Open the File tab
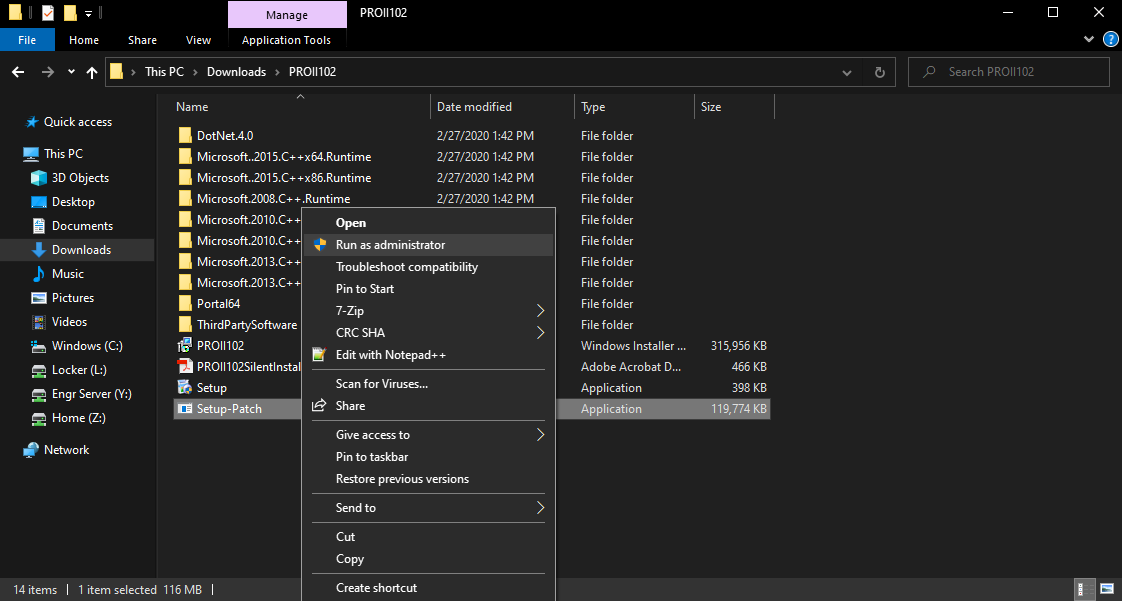Image resolution: width=1122 pixels, height=601 pixels. 27,40
